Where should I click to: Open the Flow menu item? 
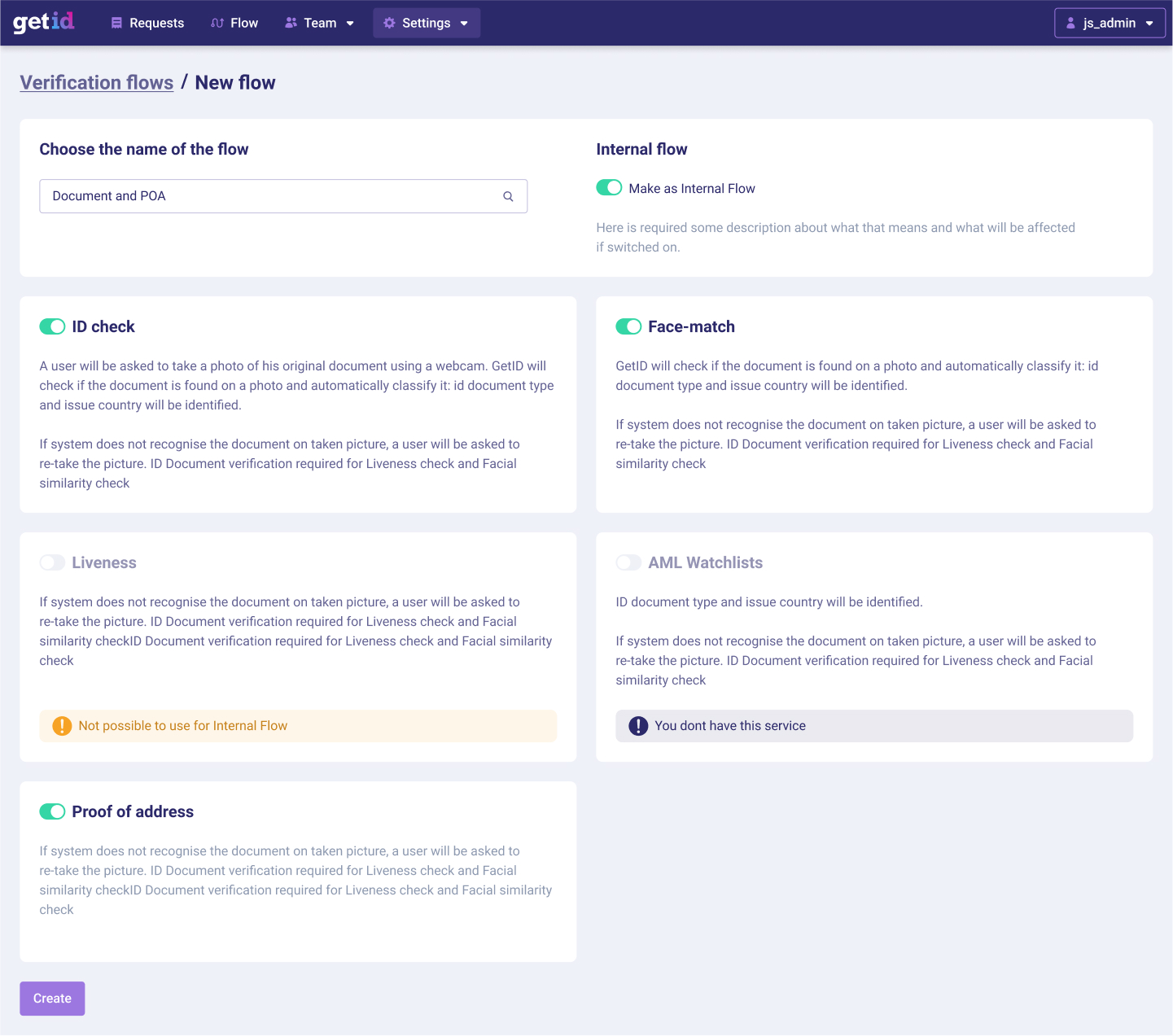click(x=243, y=23)
